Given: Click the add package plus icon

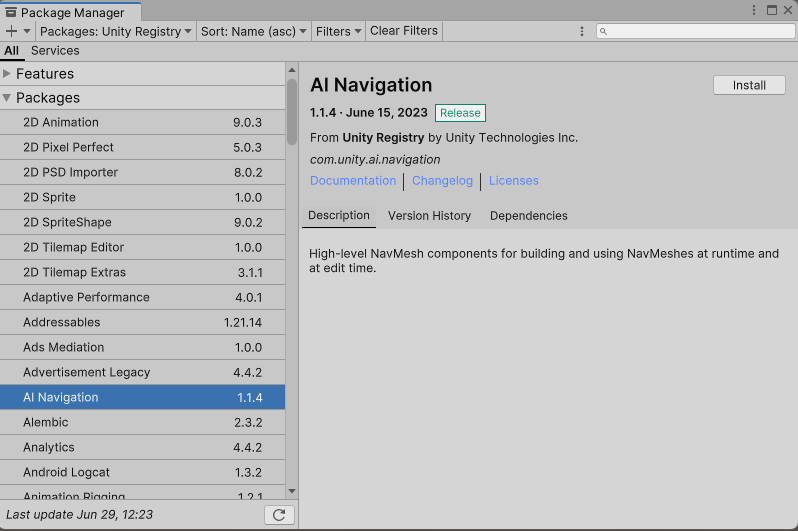Looking at the screenshot, I should [11, 31].
